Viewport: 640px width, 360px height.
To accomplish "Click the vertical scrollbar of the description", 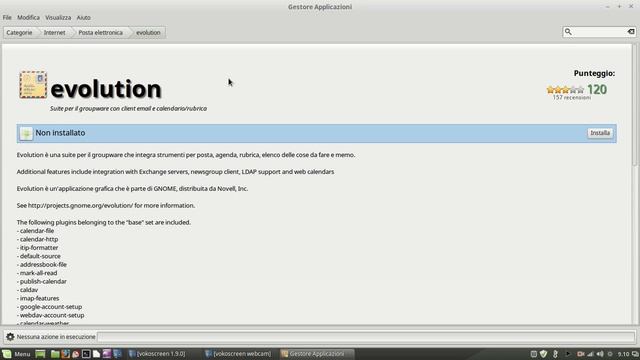I will point(634,106).
